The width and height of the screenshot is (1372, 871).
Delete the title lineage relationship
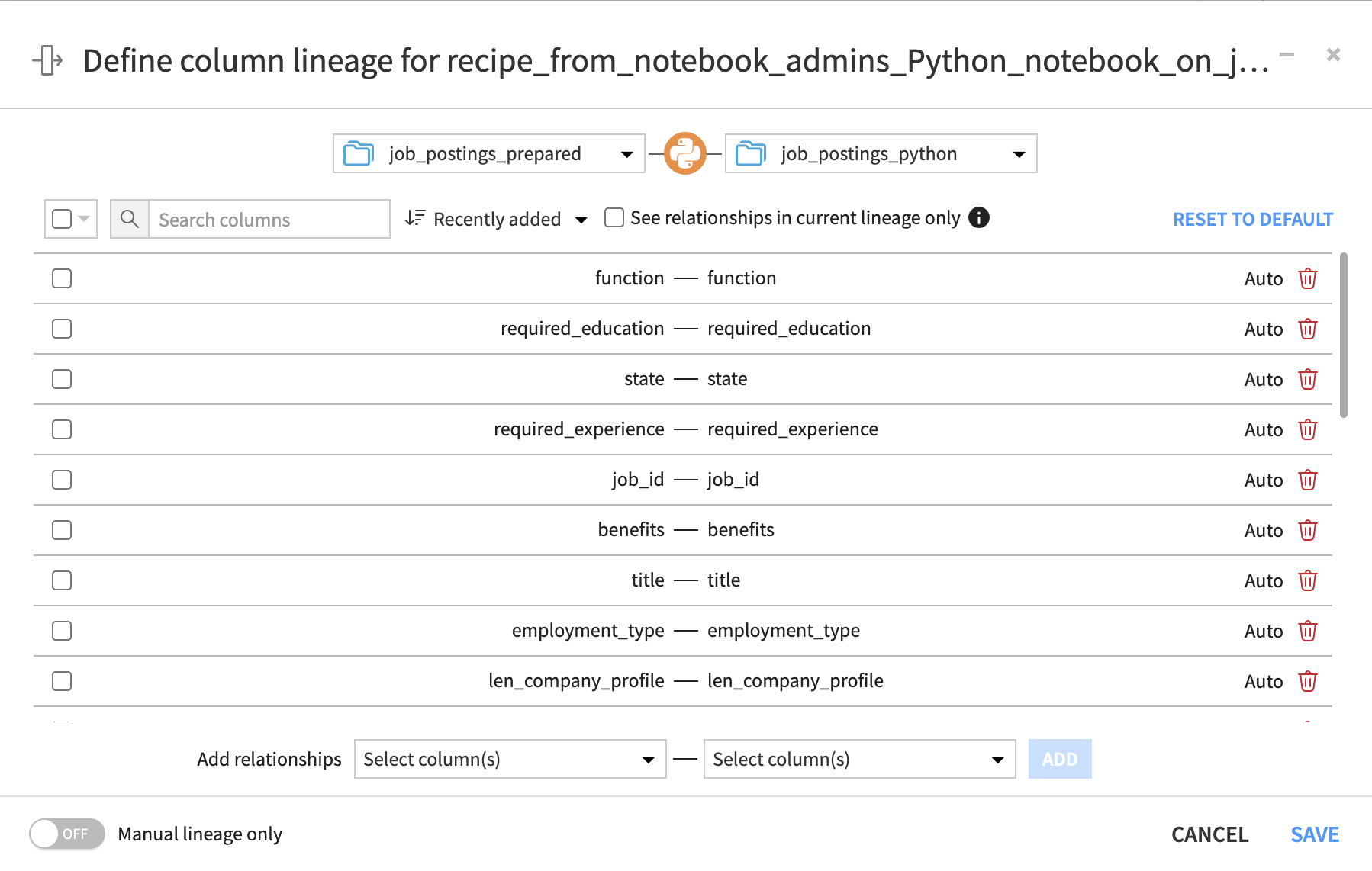tap(1308, 580)
